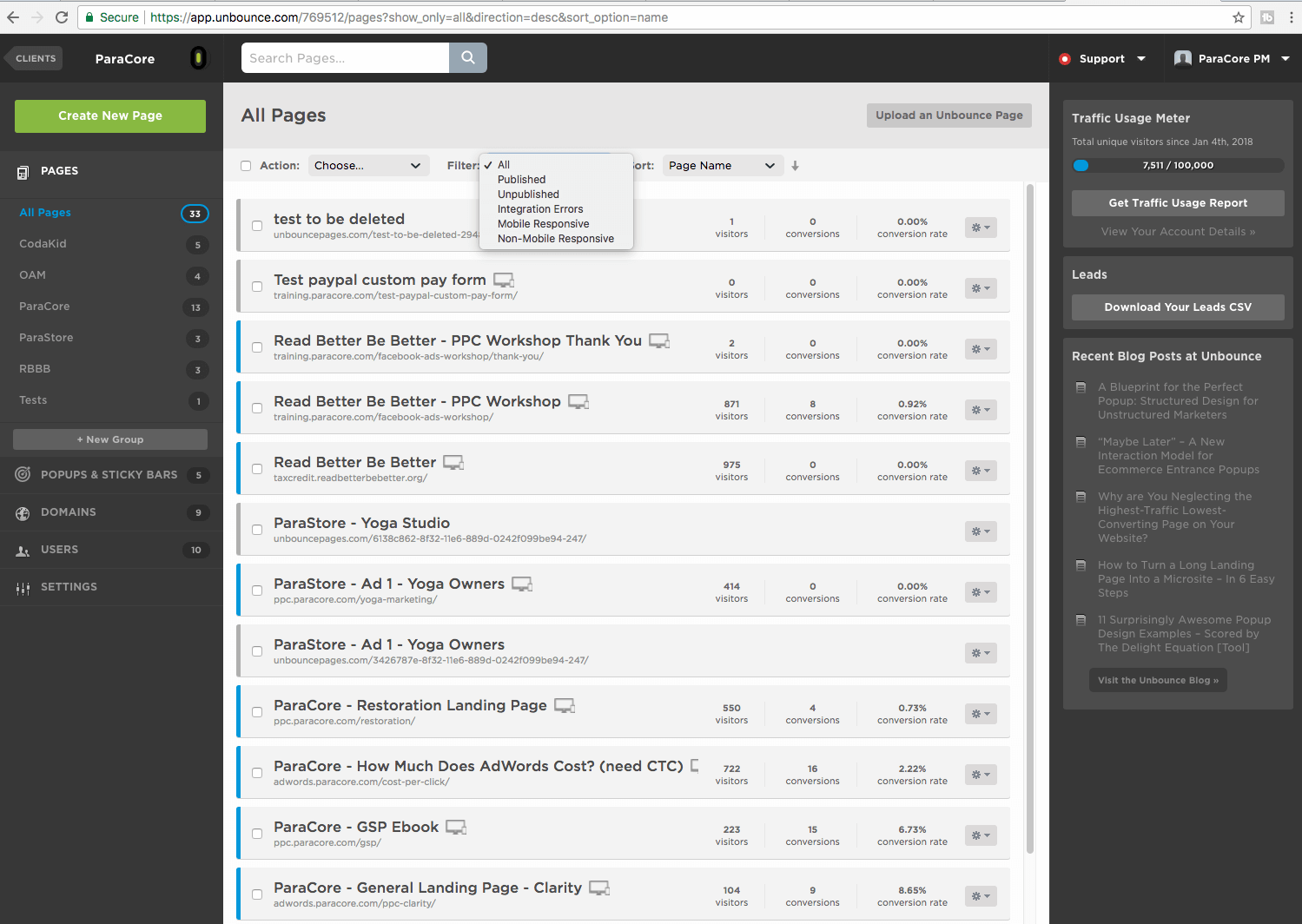Open View Your Account Details link

[1178, 232]
